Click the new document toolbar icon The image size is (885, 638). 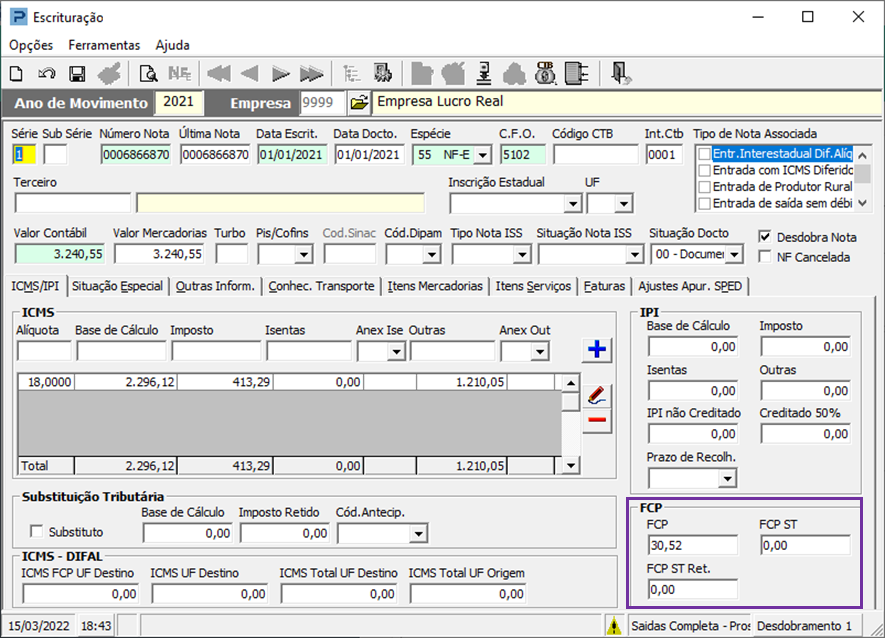(17, 73)
